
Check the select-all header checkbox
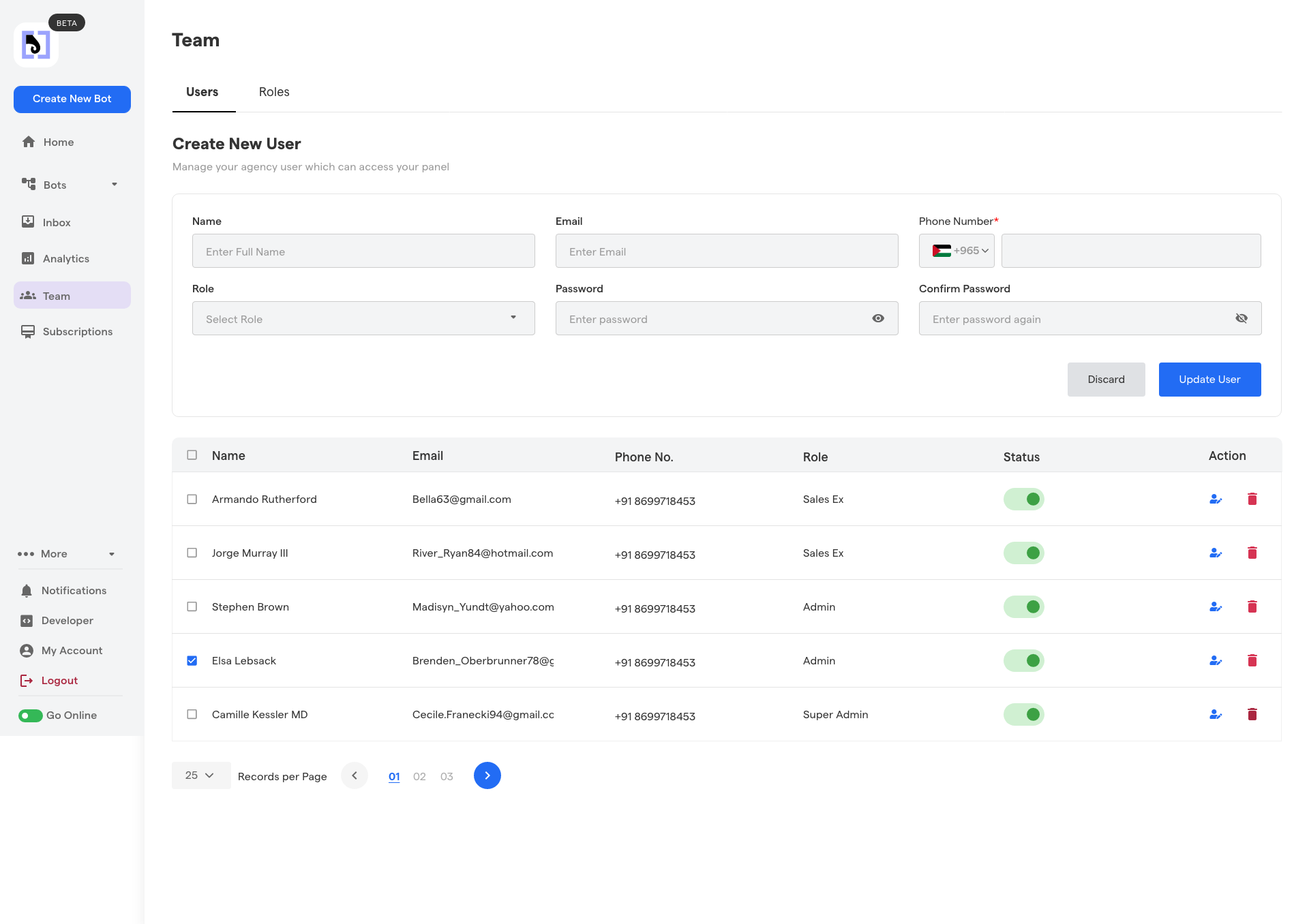point(192,455)
